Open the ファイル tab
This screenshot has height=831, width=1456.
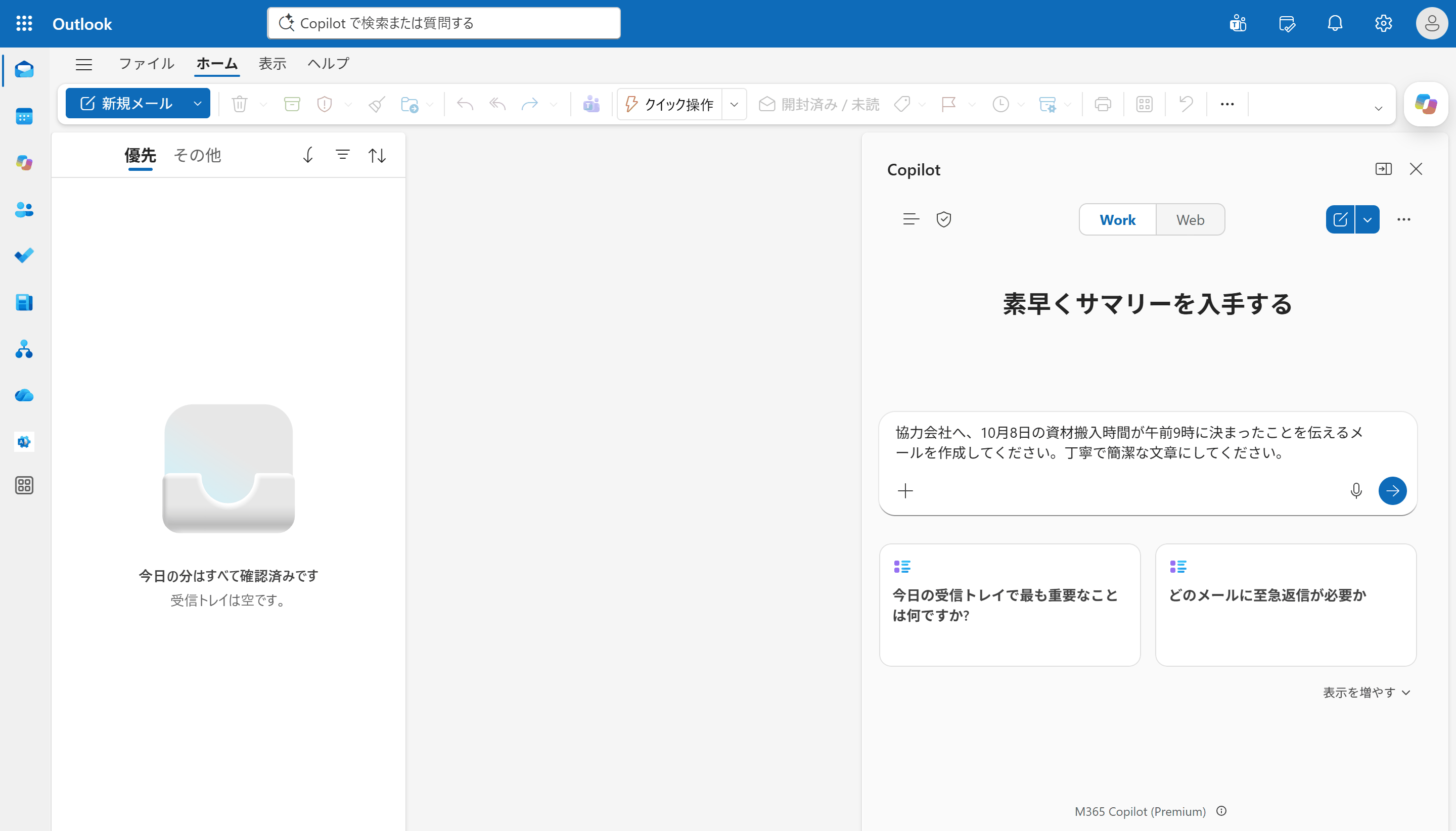[x=146, y=63]
